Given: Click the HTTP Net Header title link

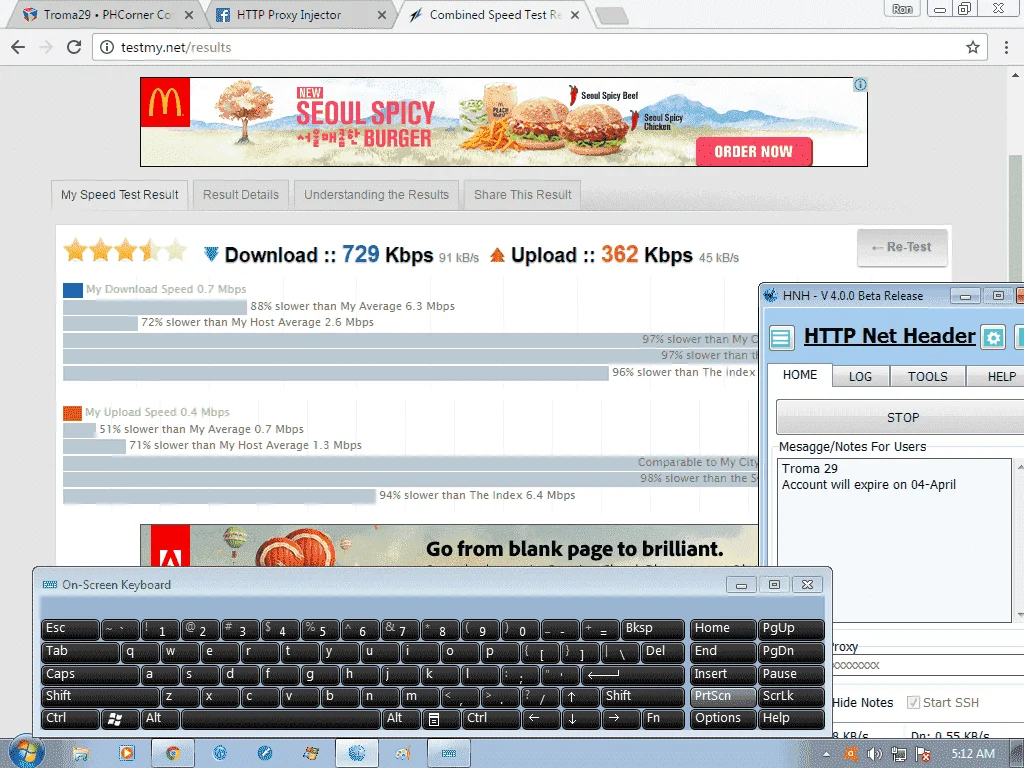Looking at the screenshot, I should click(889, 336).
